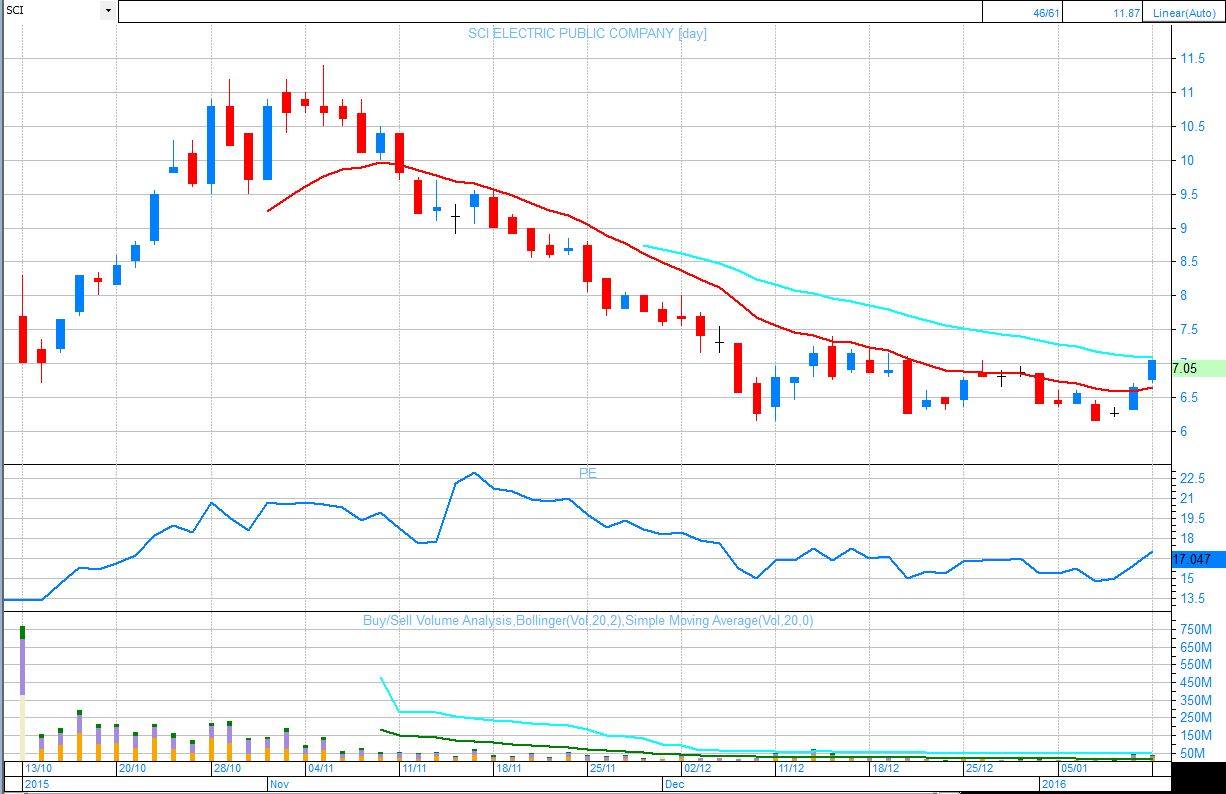Click the Nov month label on the timeline
The image size is (1226, 794).
click(279, 785)
